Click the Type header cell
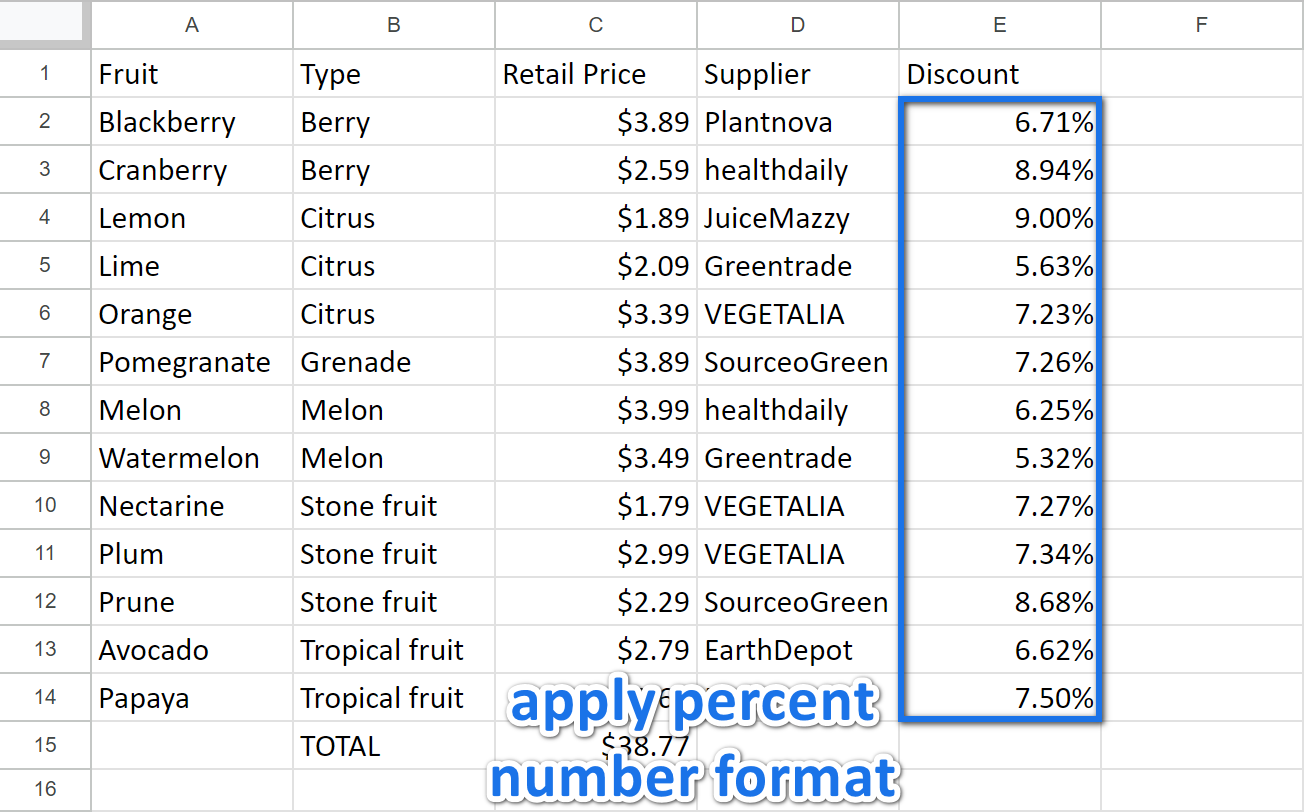 pyautogui.click(x=394, y=74)
